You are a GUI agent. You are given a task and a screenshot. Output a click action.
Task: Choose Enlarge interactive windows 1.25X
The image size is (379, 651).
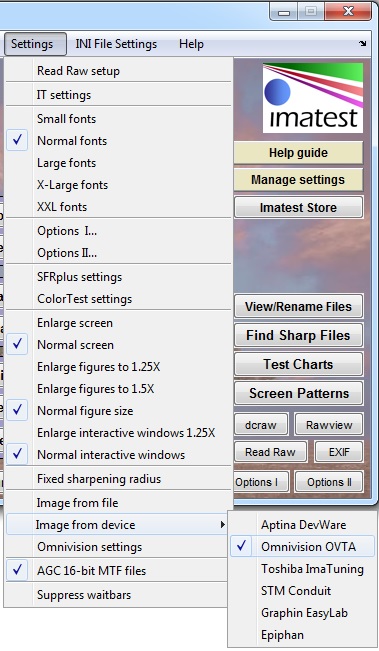[x=118, y=433]
